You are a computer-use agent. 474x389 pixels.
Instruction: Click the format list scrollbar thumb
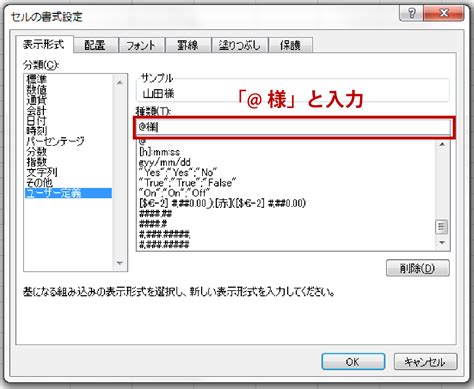(x=442, y=227)
